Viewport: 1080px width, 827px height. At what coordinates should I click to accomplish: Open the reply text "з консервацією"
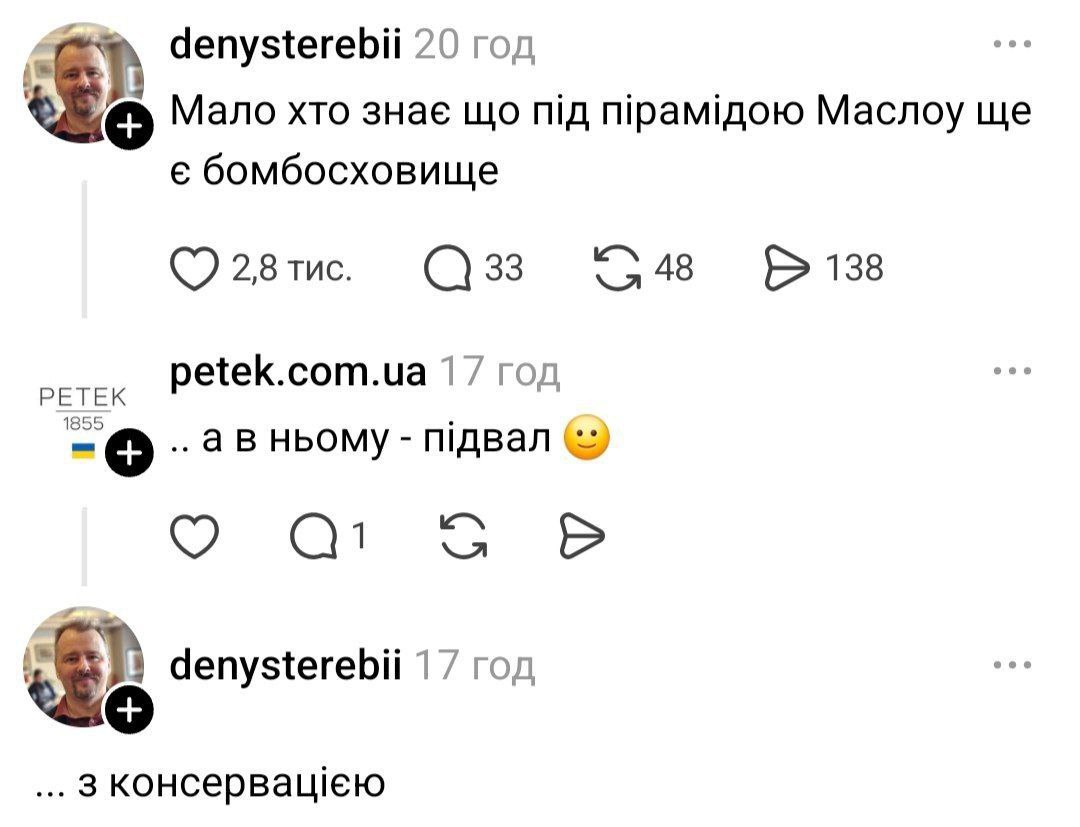coord(210,783)
